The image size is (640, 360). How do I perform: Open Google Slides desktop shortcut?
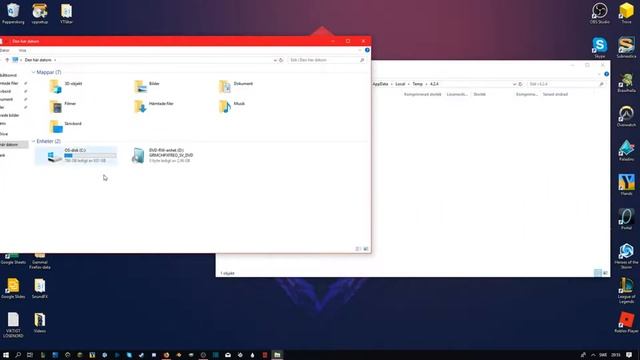13,288
